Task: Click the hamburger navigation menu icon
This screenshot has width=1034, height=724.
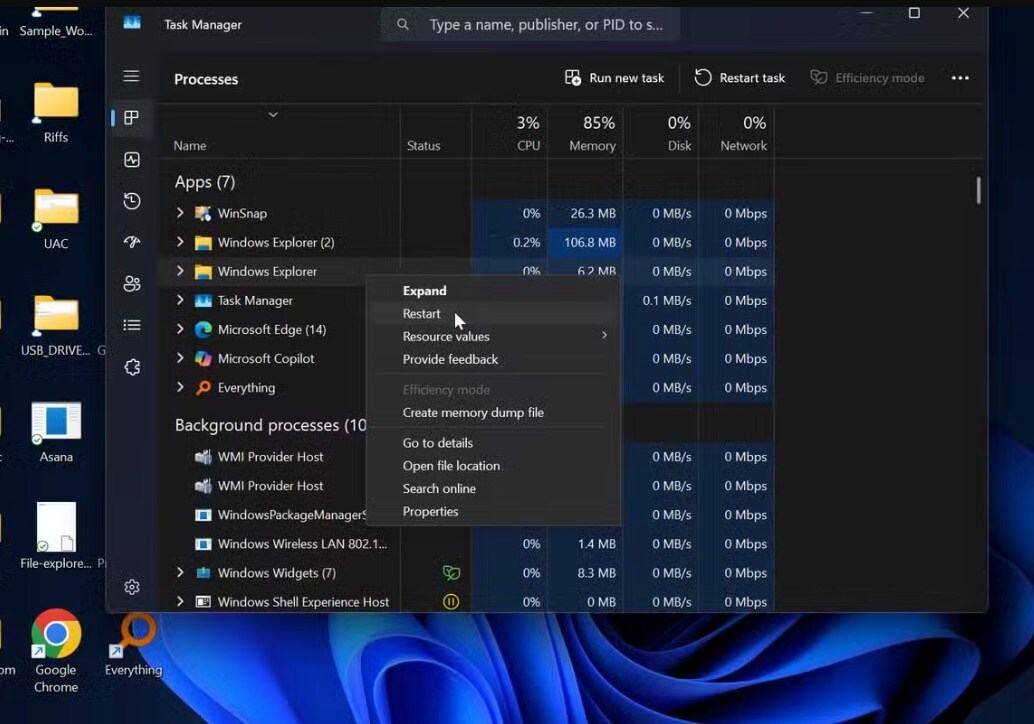Action: pos(131,76)
